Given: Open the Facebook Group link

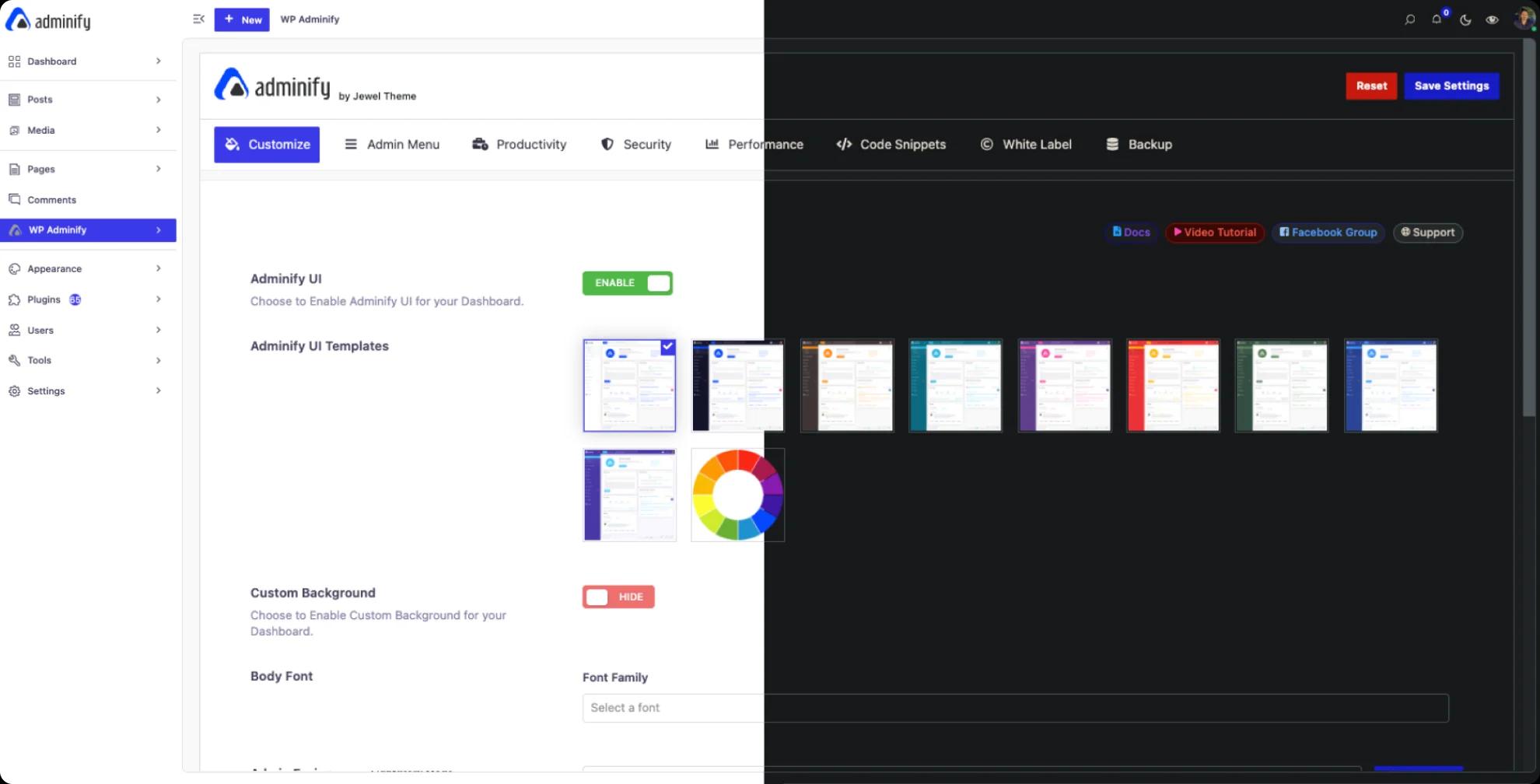Looking at the screenshot, I should 1328,233.
